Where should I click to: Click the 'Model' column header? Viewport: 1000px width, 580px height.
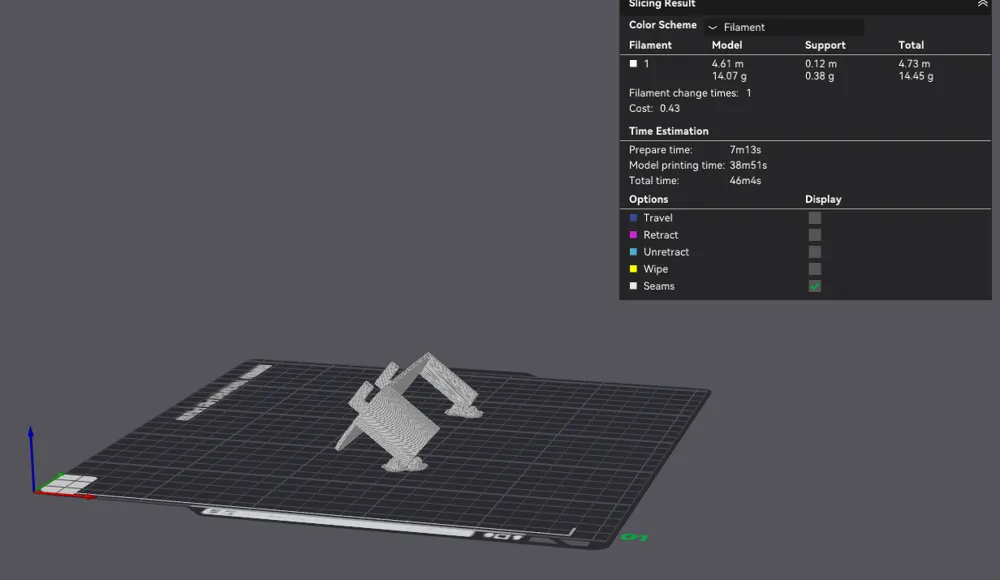click(726, 45)
